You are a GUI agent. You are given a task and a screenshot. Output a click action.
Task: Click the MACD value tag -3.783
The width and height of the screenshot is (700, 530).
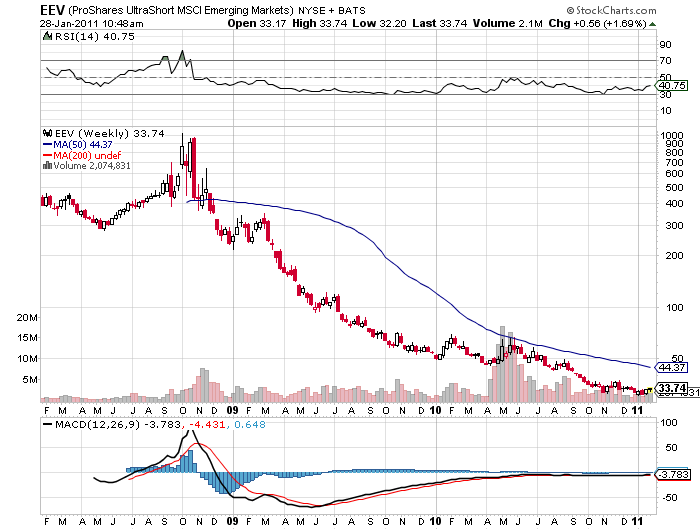(x=674, y=474)
